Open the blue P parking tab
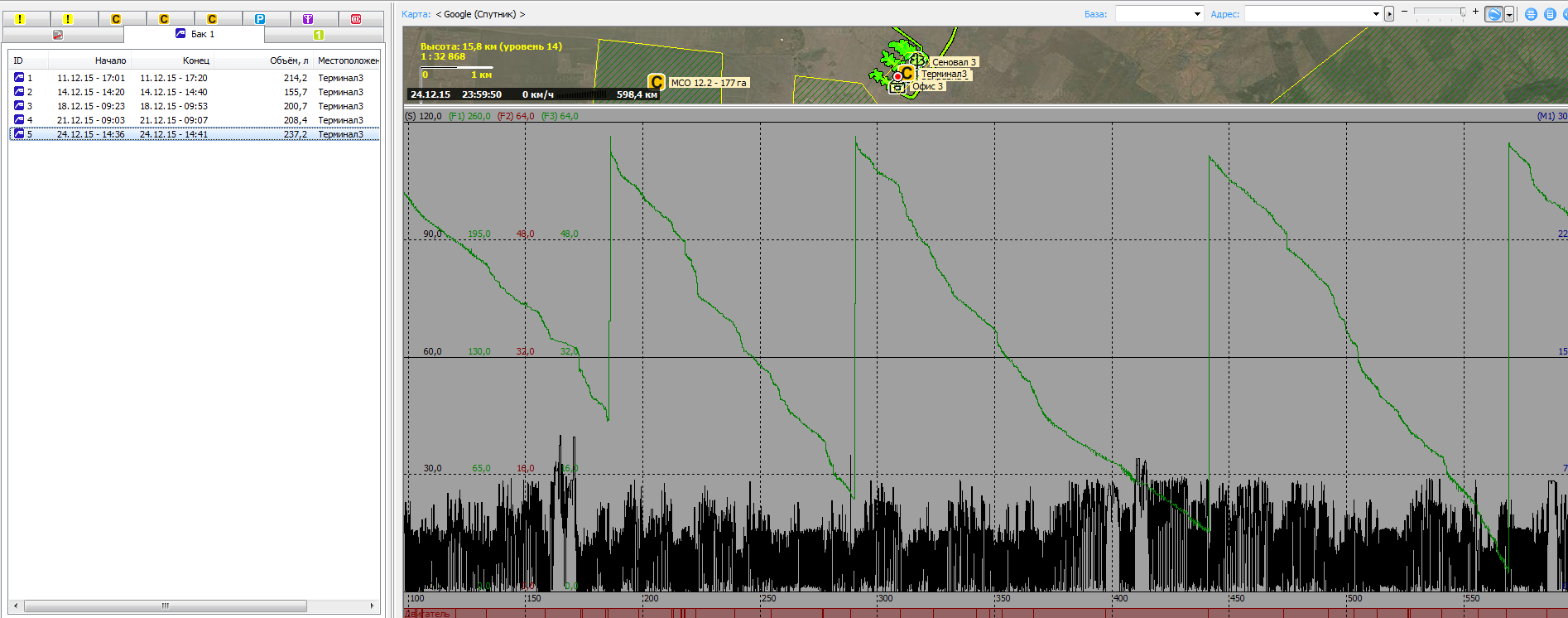This screenshot has height=618, width=1568. click(260, 19)
